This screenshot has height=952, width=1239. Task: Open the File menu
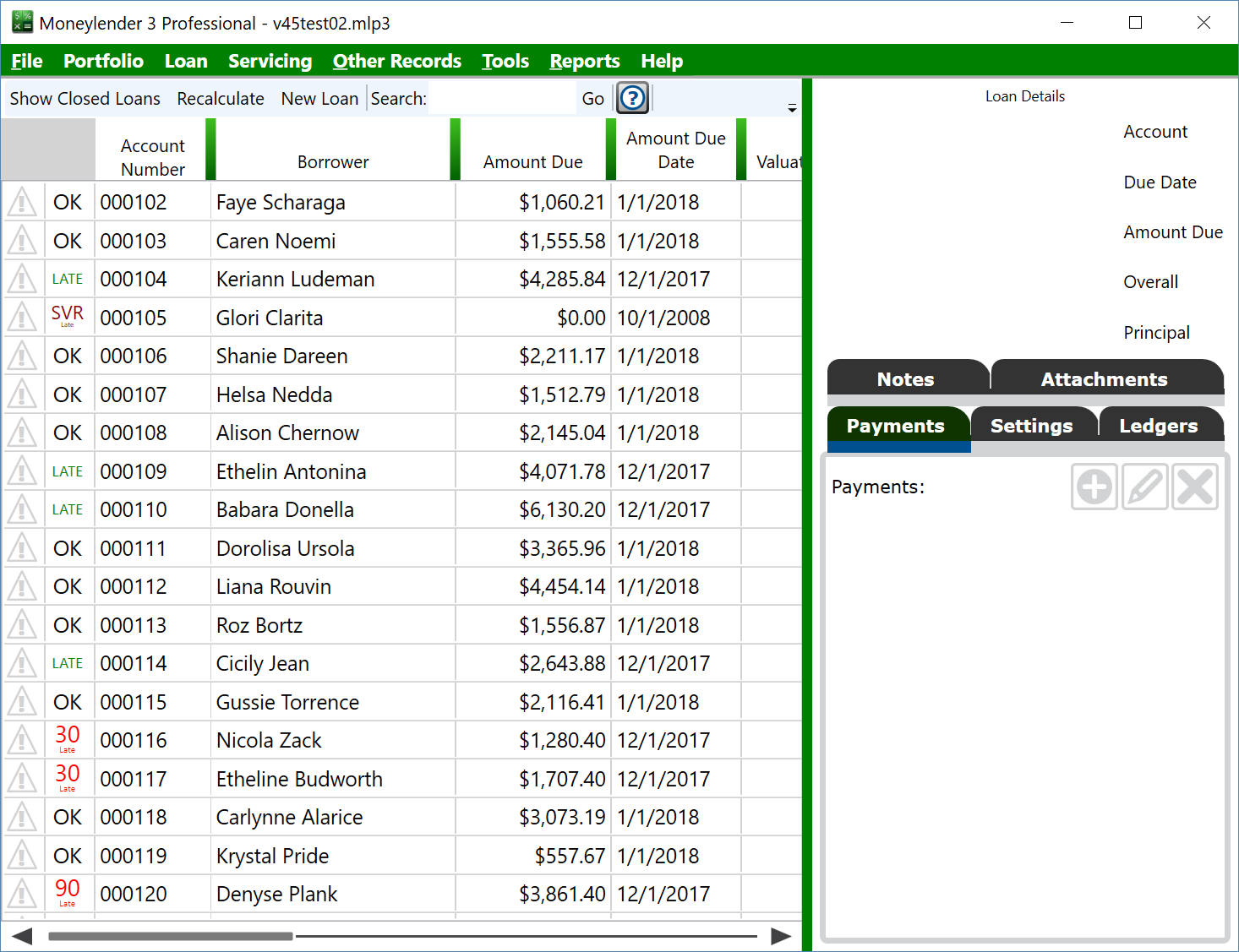pyautogui.click(x=27, y=61)
